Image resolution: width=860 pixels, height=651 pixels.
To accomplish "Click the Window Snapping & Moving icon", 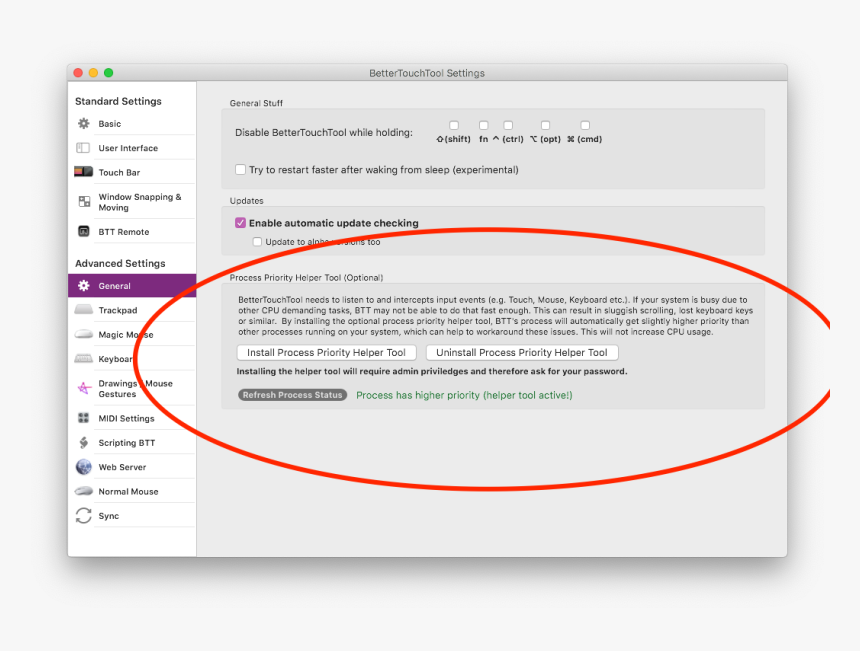I will click(x=84, y=201).
